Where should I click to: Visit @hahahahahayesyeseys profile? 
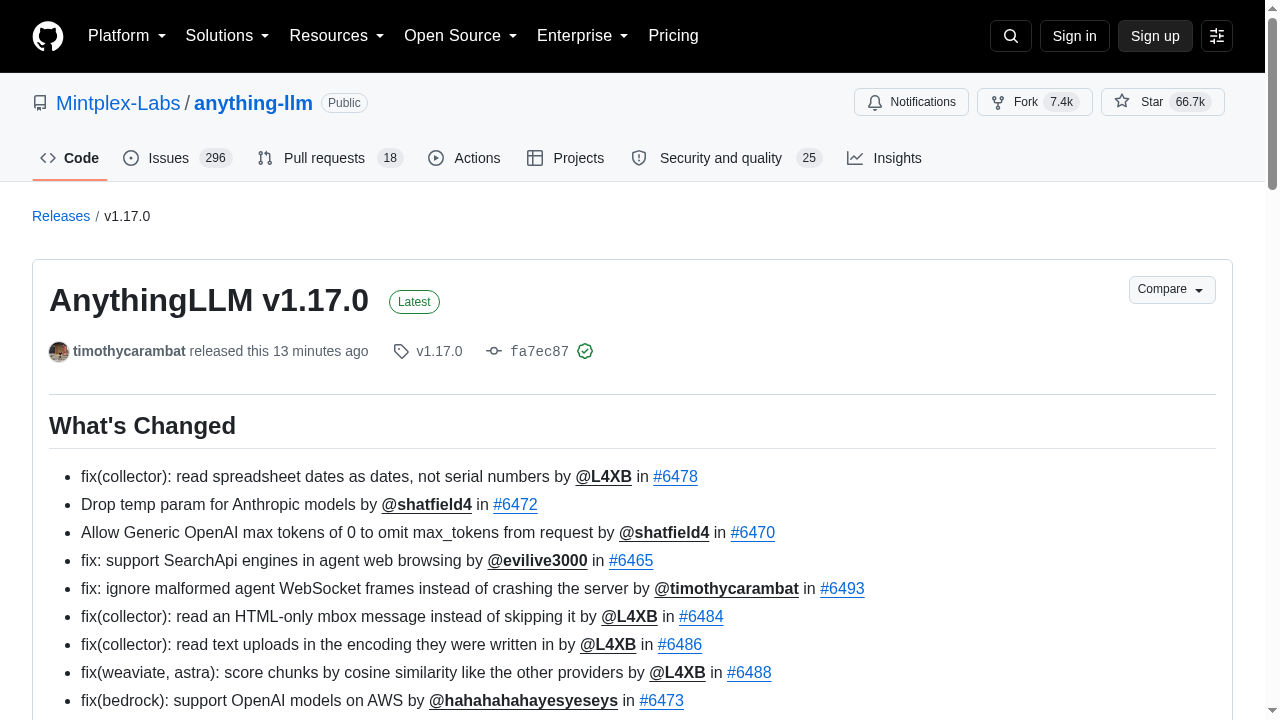[523, 701]
